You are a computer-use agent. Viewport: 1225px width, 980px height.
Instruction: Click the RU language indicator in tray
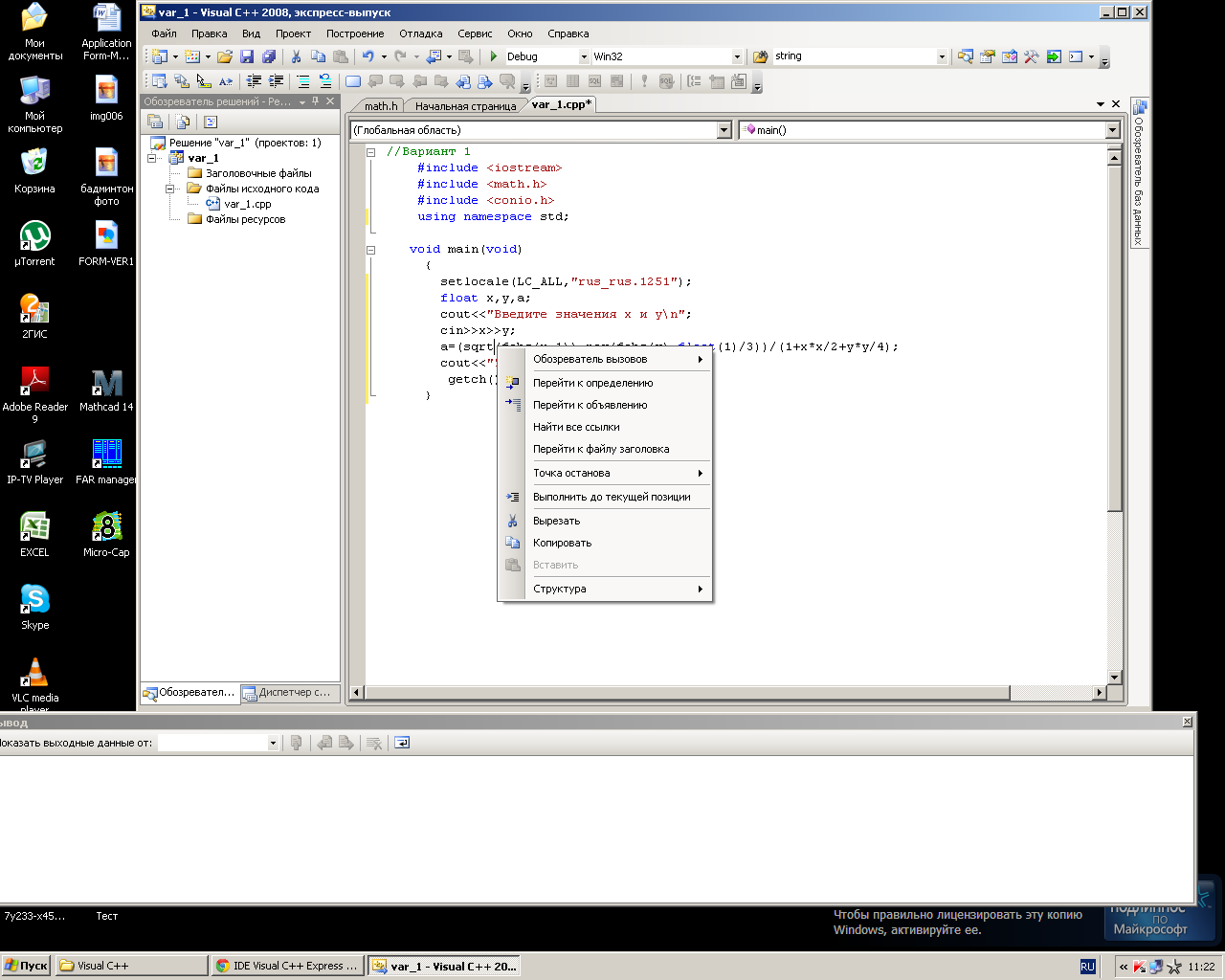[1087, 967]
